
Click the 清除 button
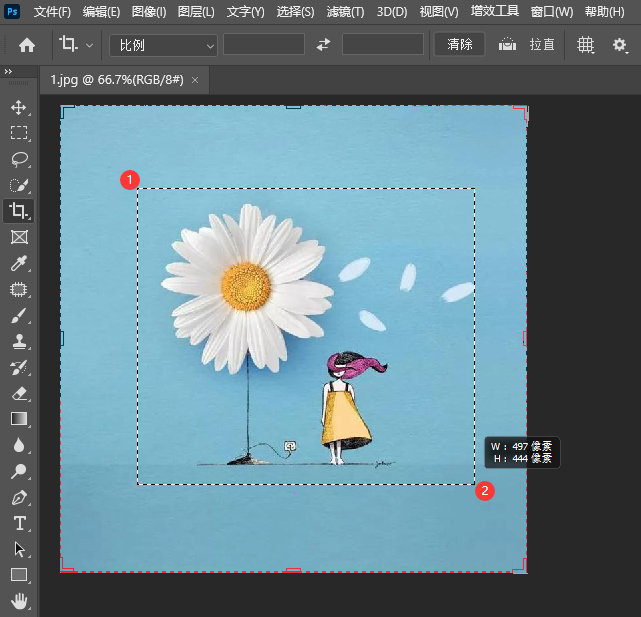point(460,45)
